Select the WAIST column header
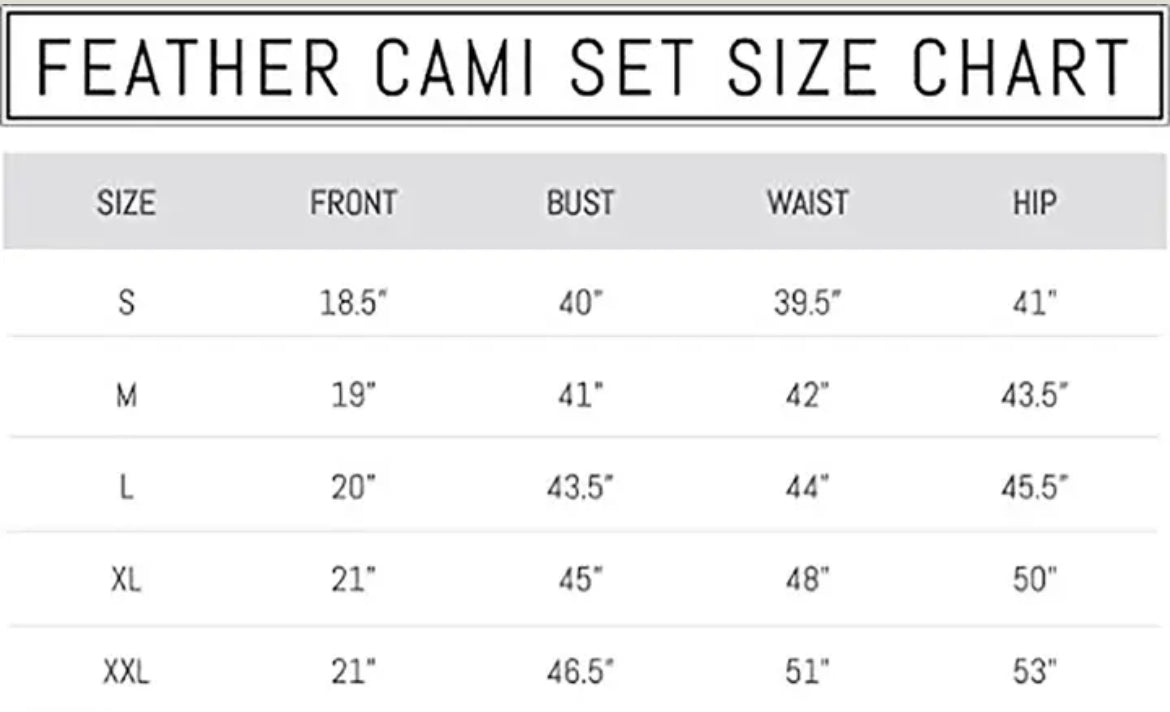This screenshot has width=1170, height=712. coord(807,203)
